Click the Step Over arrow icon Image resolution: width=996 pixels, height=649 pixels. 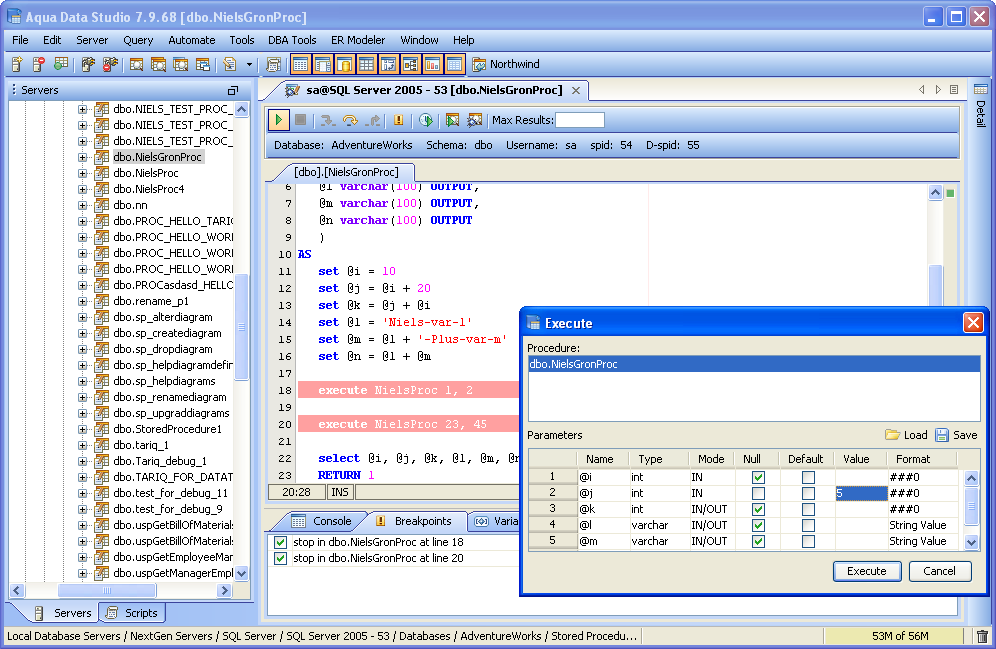coord(350,120)
